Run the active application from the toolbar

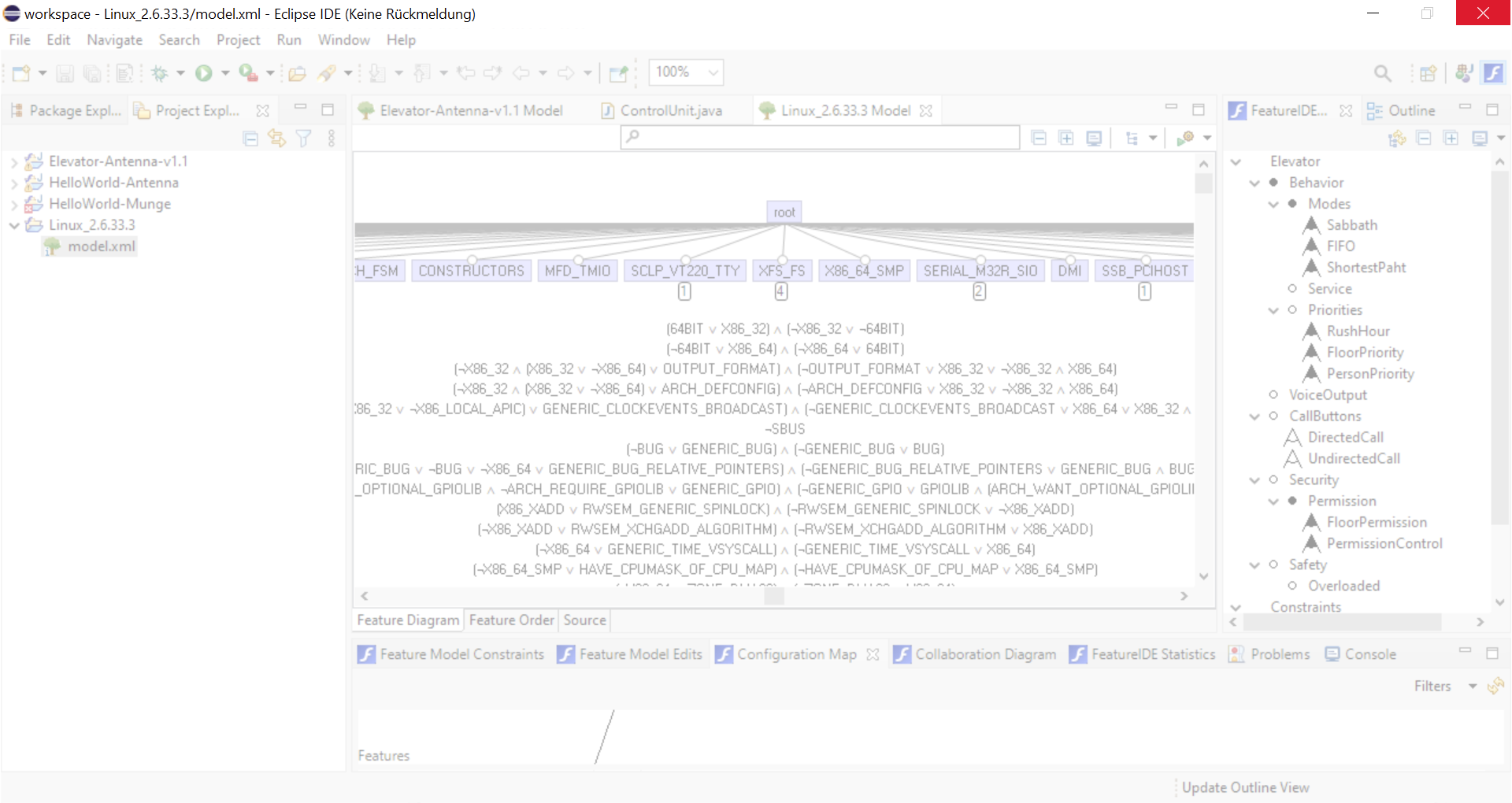pos(202,72)
